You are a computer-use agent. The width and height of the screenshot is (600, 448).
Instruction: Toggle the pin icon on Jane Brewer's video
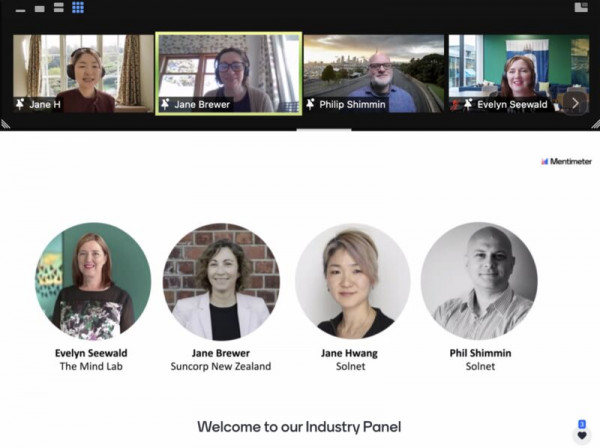tap(165, 104)
